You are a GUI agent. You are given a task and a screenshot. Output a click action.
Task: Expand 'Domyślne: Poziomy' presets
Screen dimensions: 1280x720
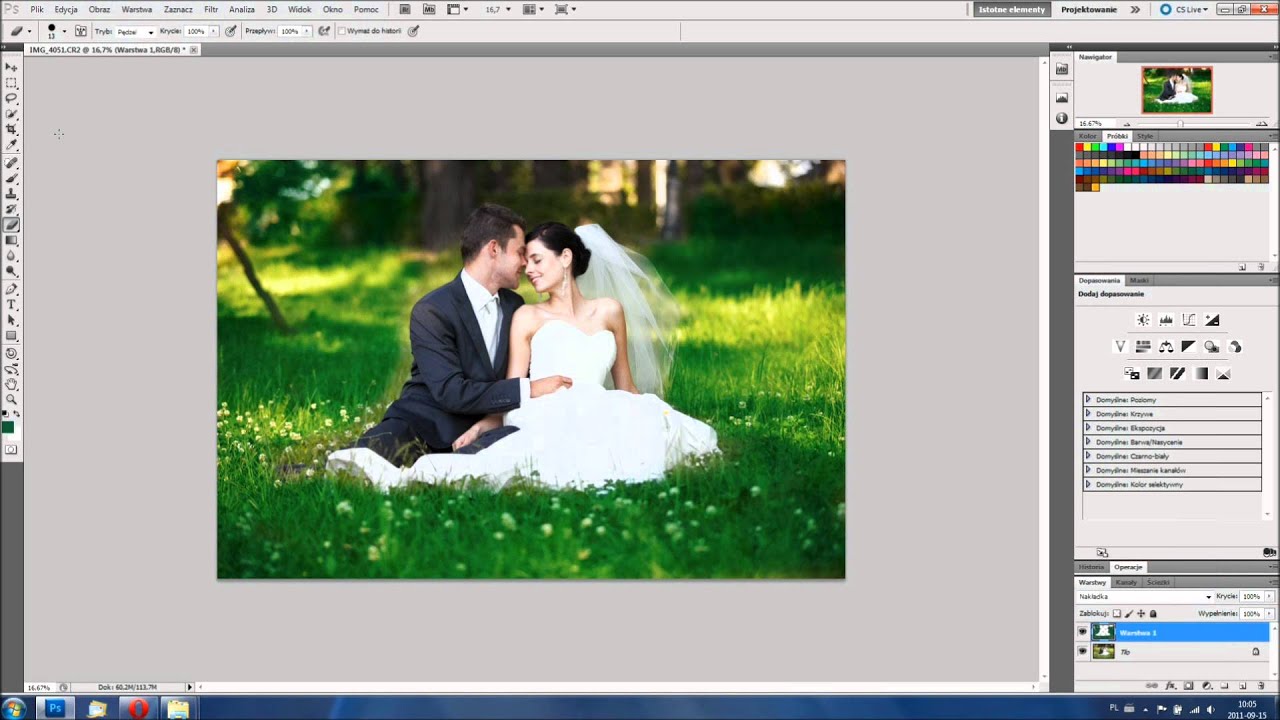1088,400
